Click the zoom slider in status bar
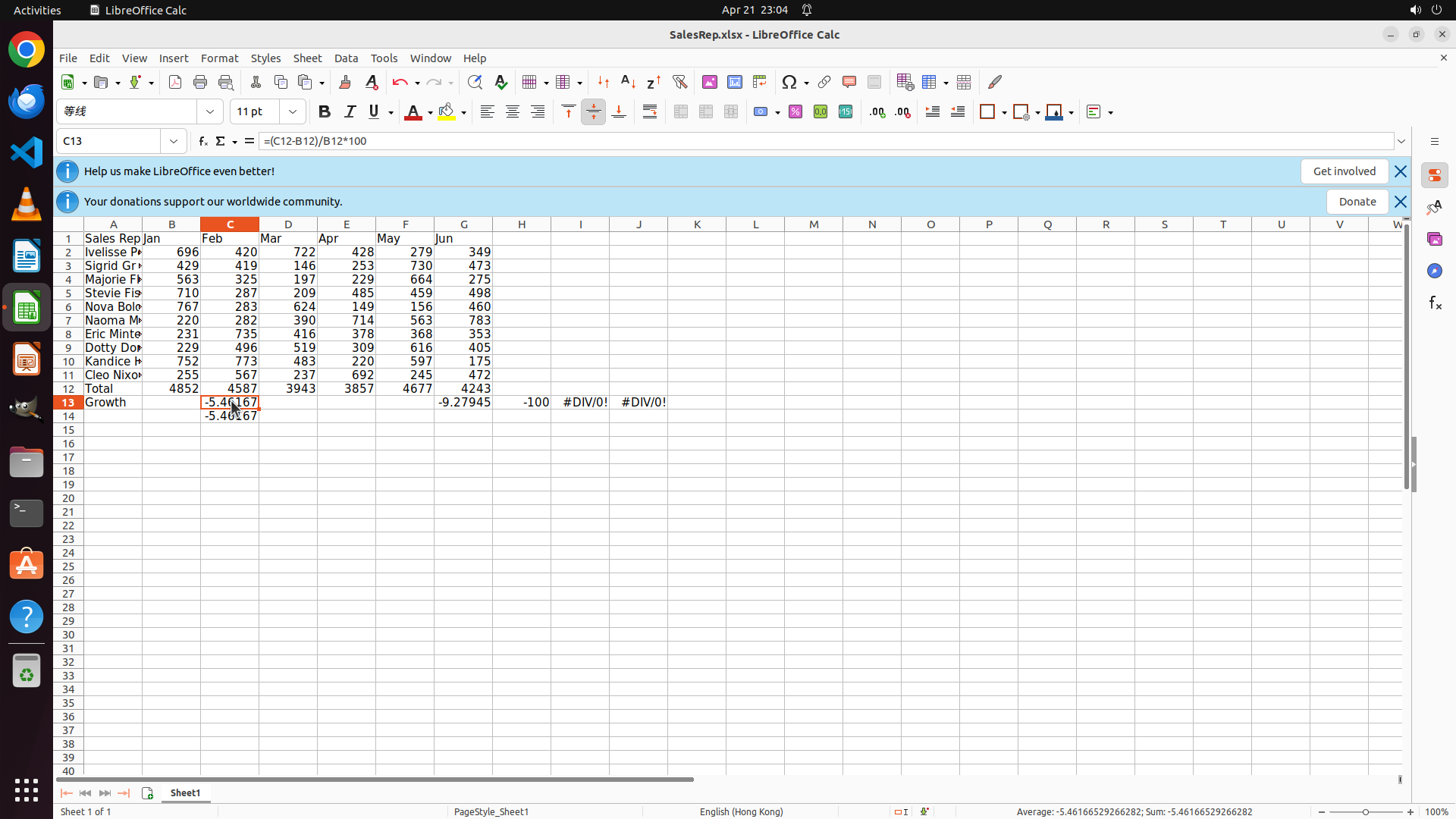Viewport: 1456px width, 819px height. click(1365, 811)
